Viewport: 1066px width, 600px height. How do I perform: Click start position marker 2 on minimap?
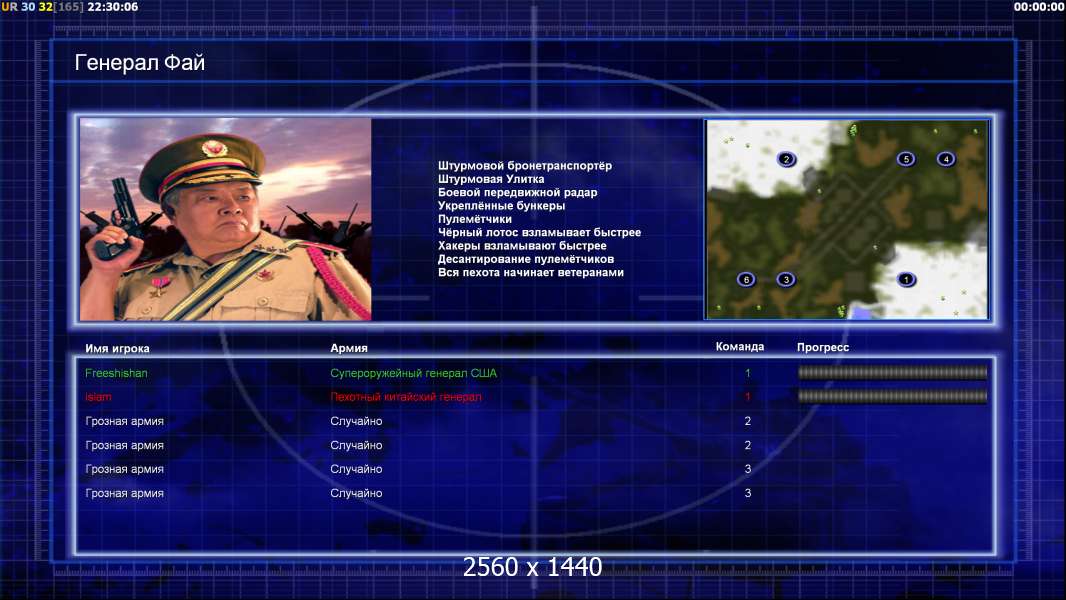click(x=786, y=160)
